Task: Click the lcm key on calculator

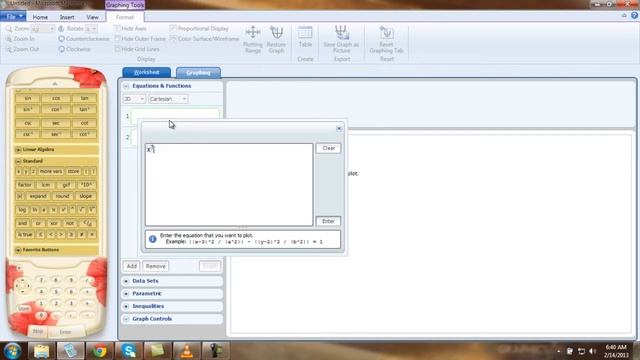Action: coord(46,185)
